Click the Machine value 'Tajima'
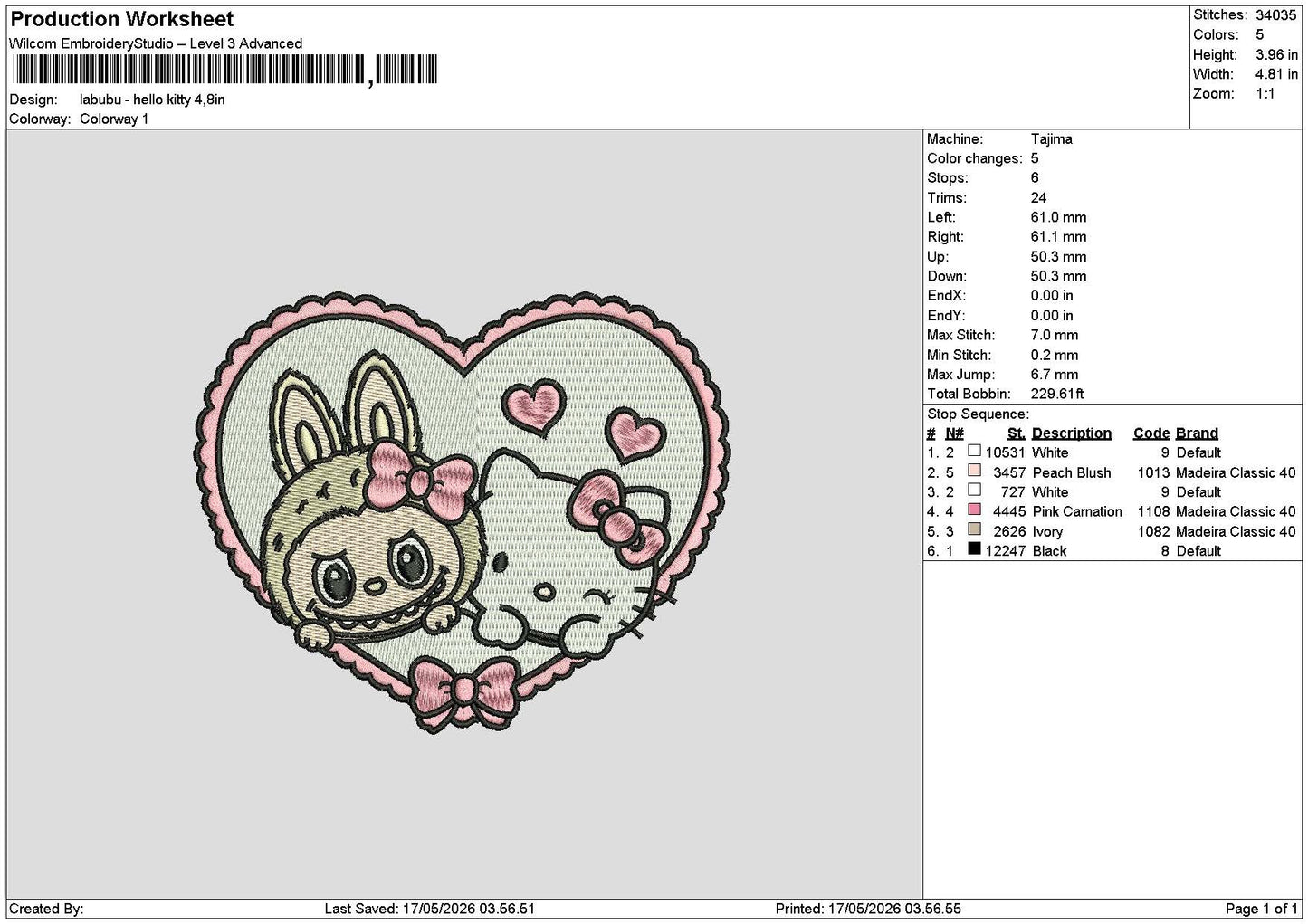This screenshot has width=1308, height=924. [1051, 139]
